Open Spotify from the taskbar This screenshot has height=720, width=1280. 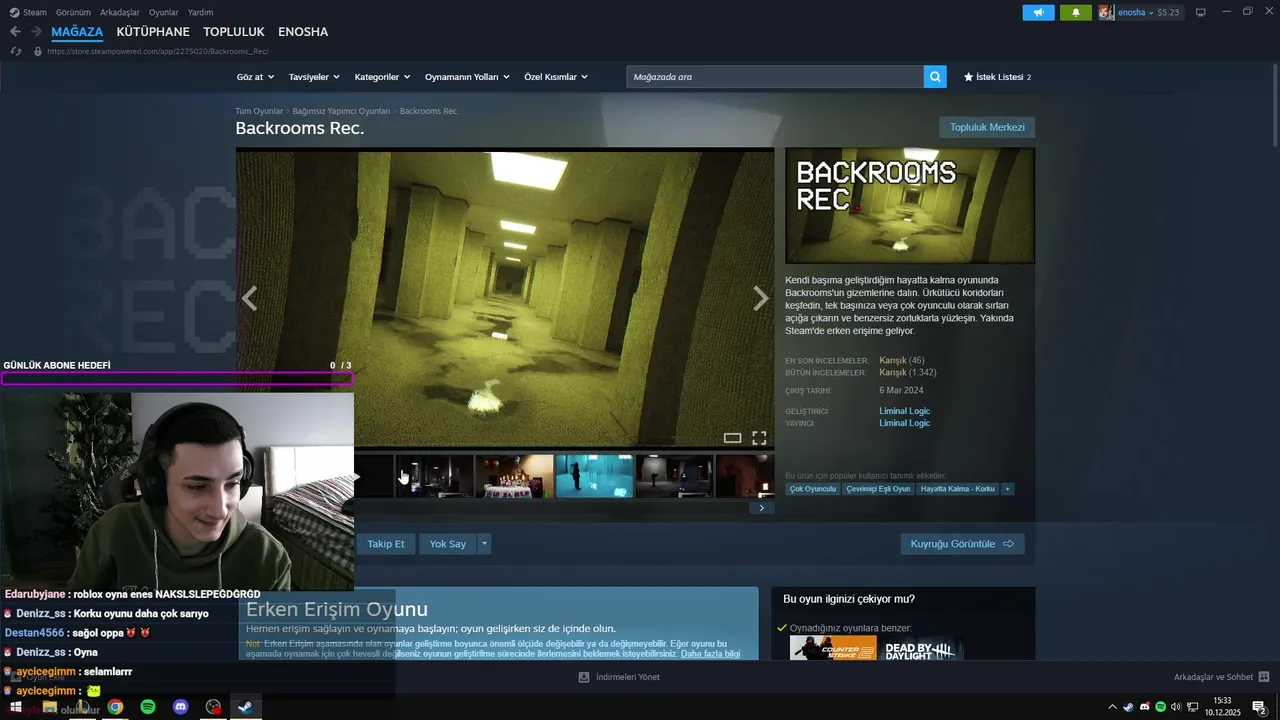(148, 707)
